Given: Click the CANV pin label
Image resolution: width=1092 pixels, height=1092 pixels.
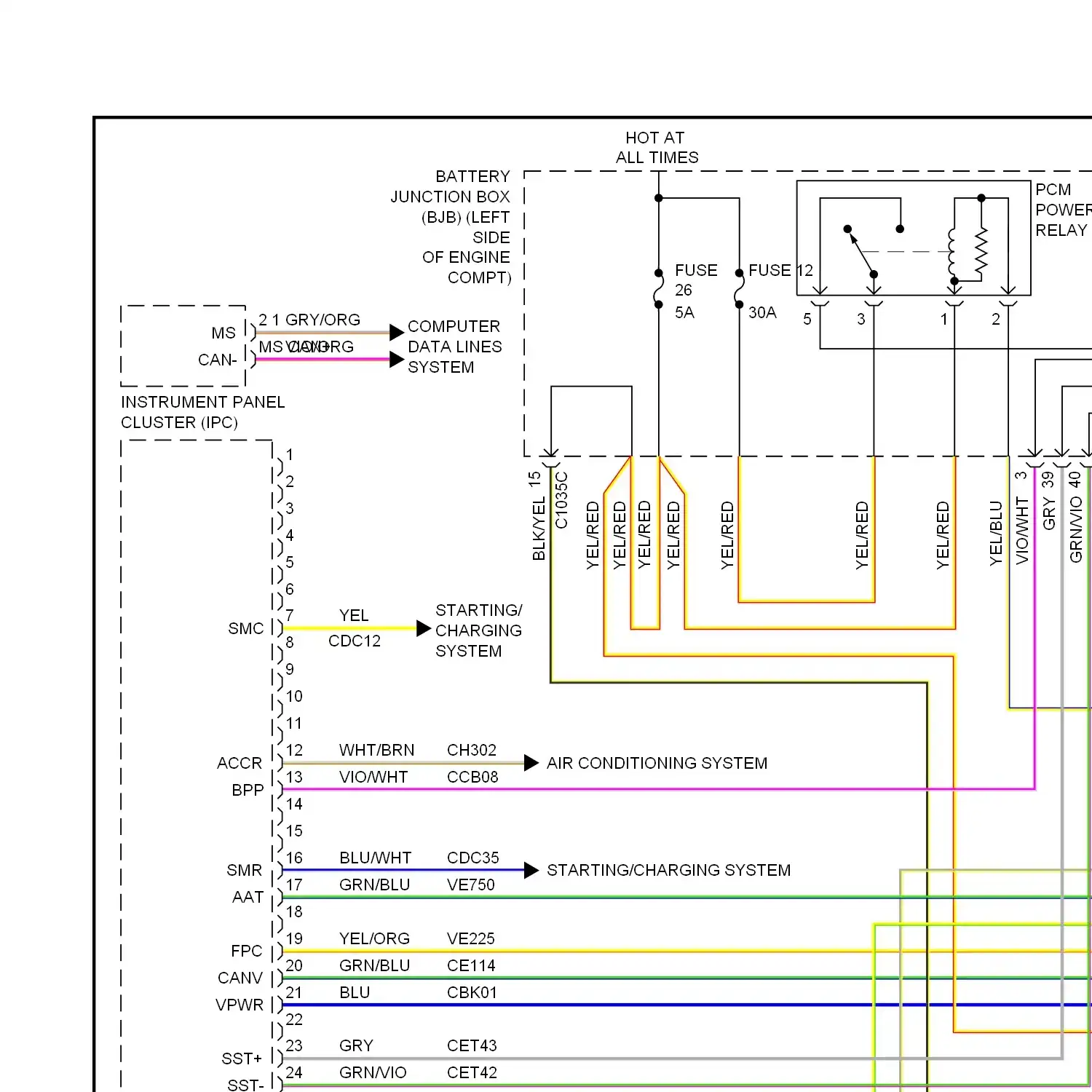Looking at the screenshot, I should point(240,978).
